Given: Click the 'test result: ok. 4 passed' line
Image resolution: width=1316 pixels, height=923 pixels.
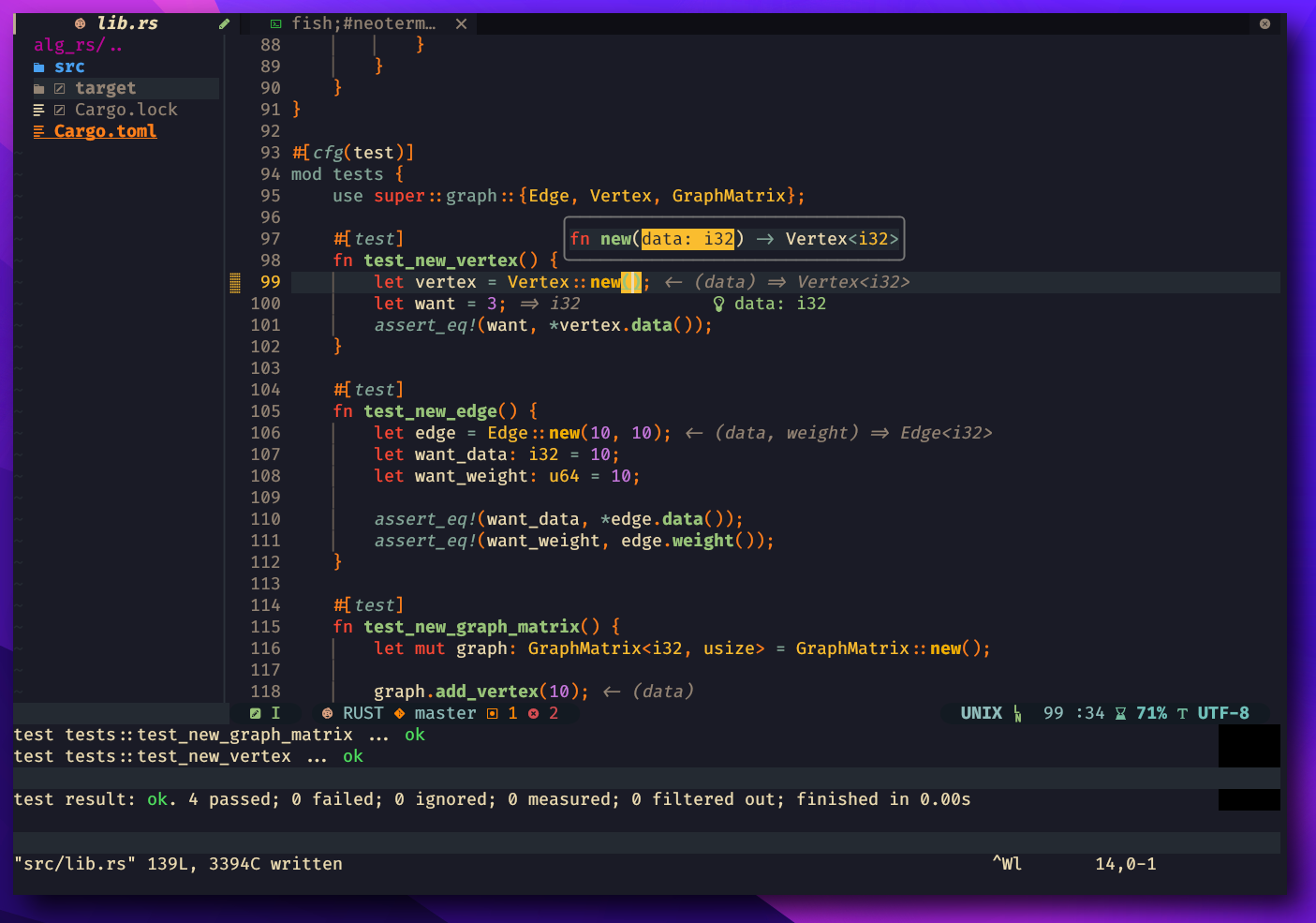Looking at the screenshot, I should click(492, 799).
